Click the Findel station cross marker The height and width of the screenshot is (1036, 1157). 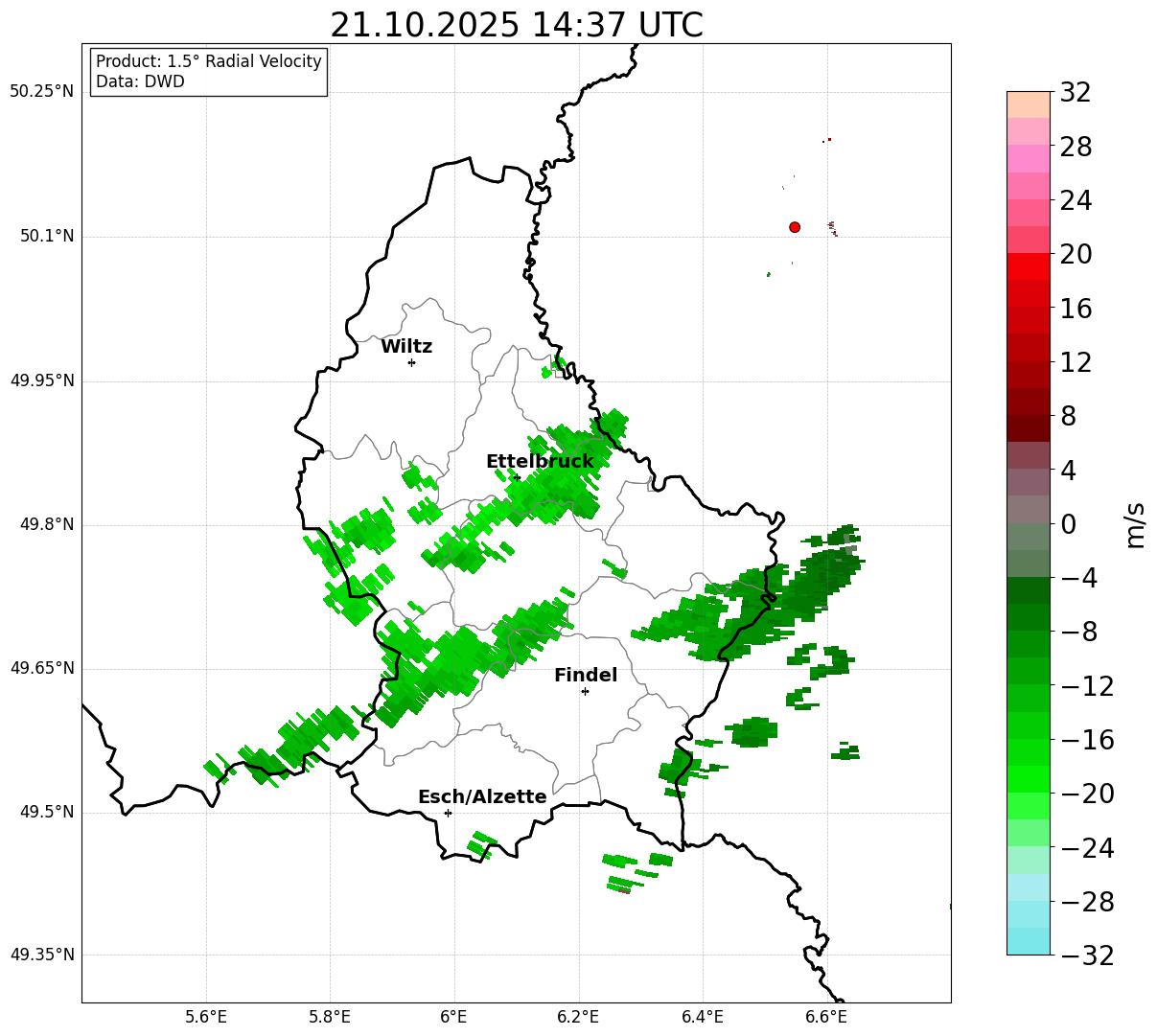[585, 691]
